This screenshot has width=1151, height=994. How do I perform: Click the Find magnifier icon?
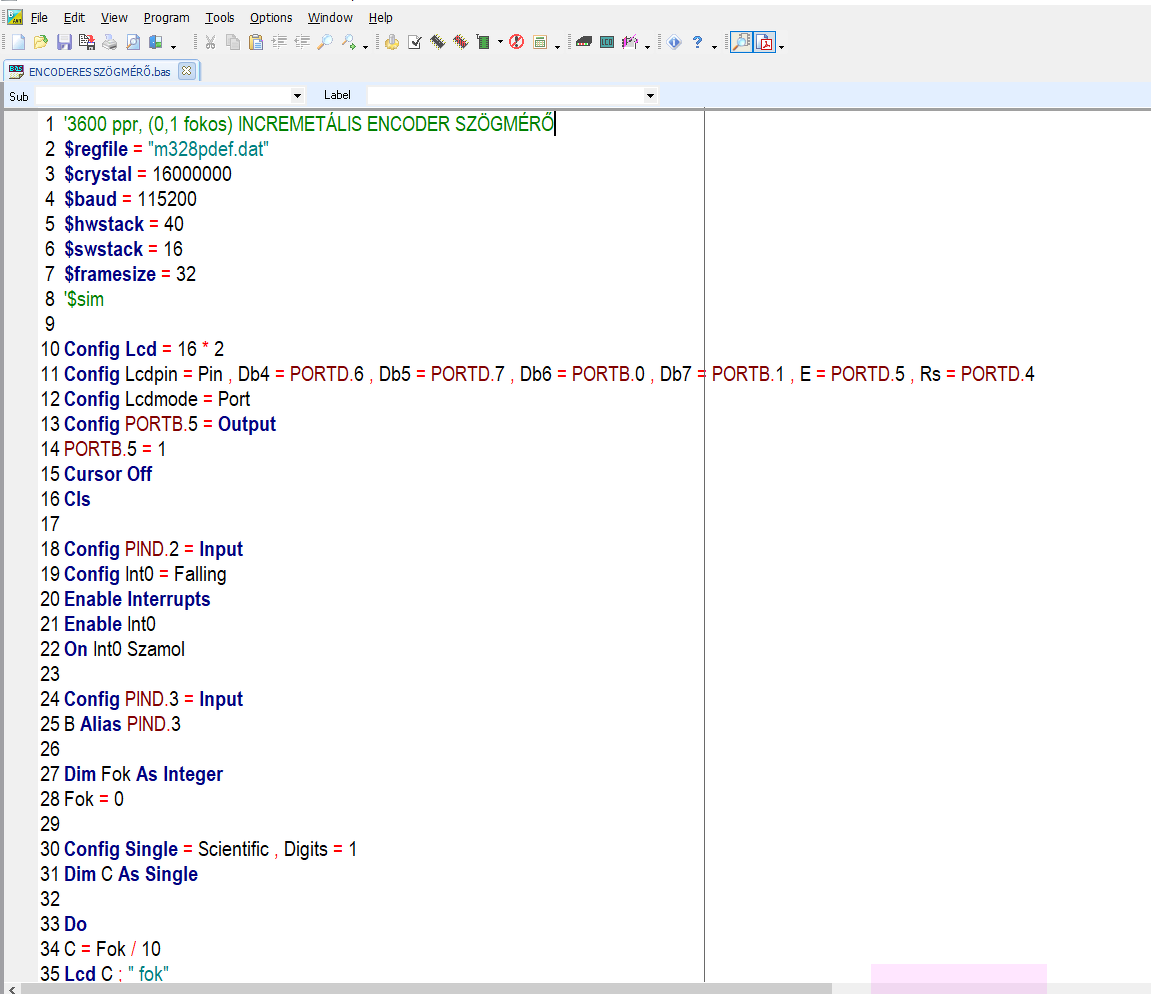pos(325,43)
